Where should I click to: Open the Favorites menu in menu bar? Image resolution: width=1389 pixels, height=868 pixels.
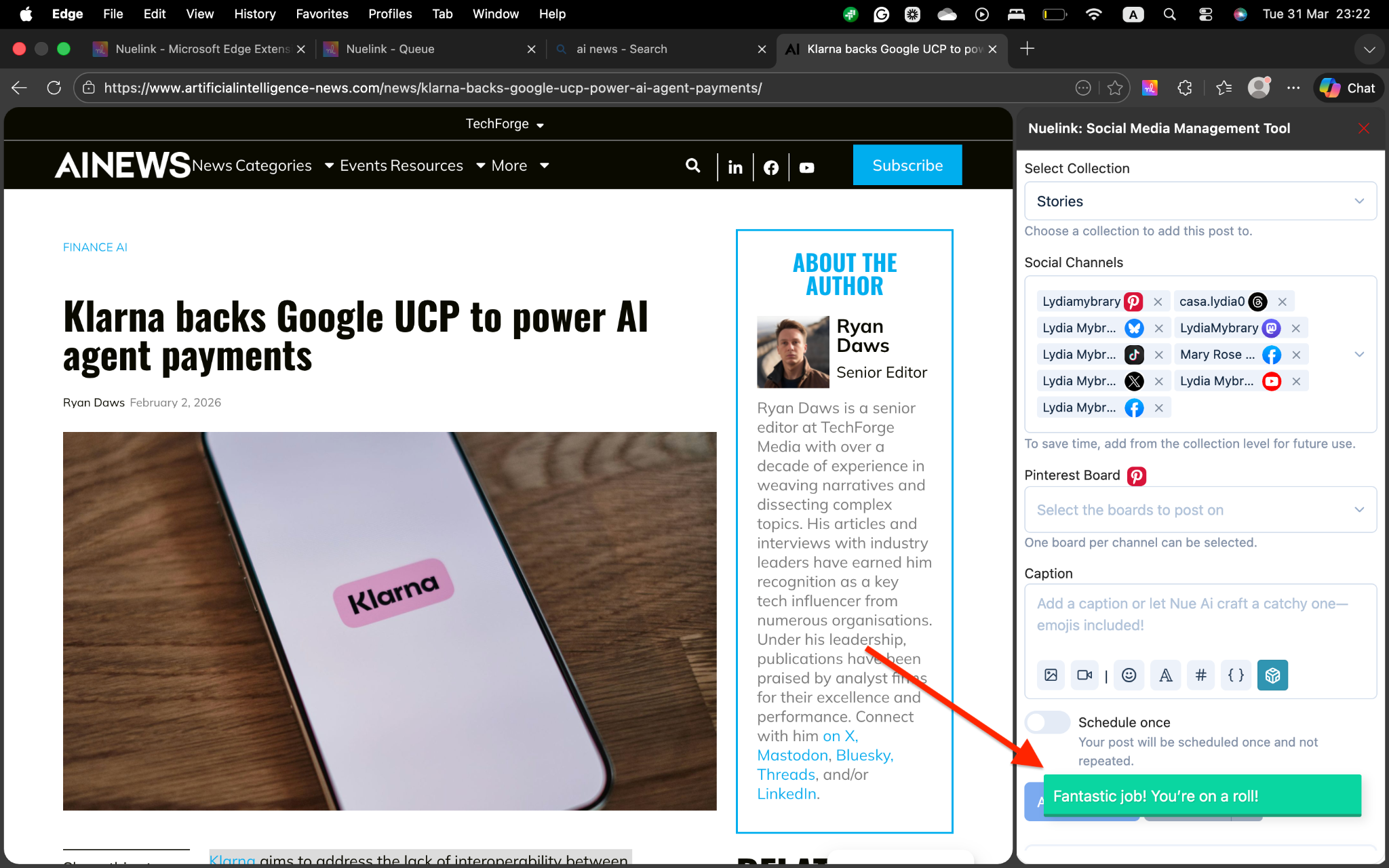tap(321, 14)
